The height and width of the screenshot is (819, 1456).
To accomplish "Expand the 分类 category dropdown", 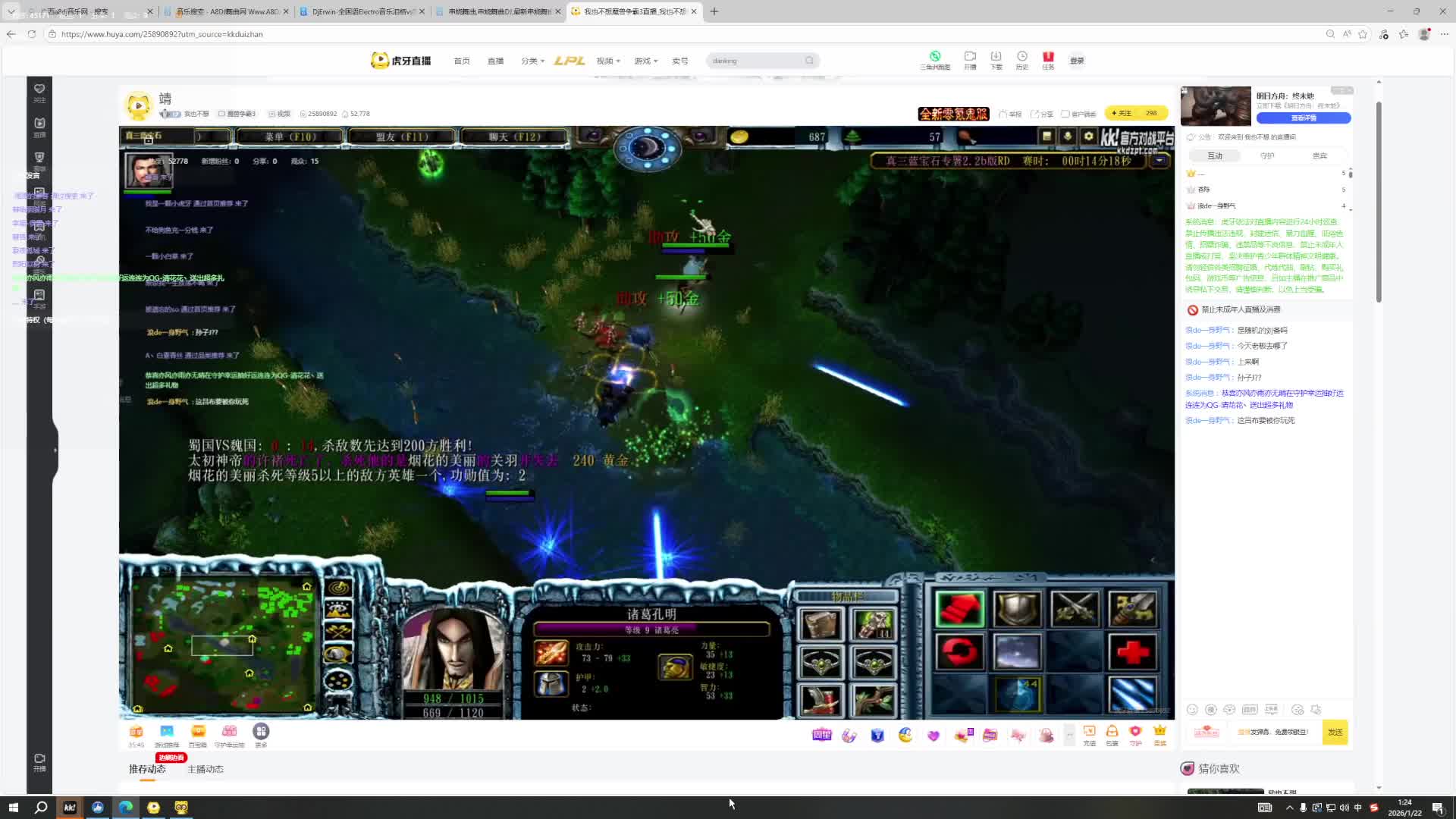I will tap(532, 61).
